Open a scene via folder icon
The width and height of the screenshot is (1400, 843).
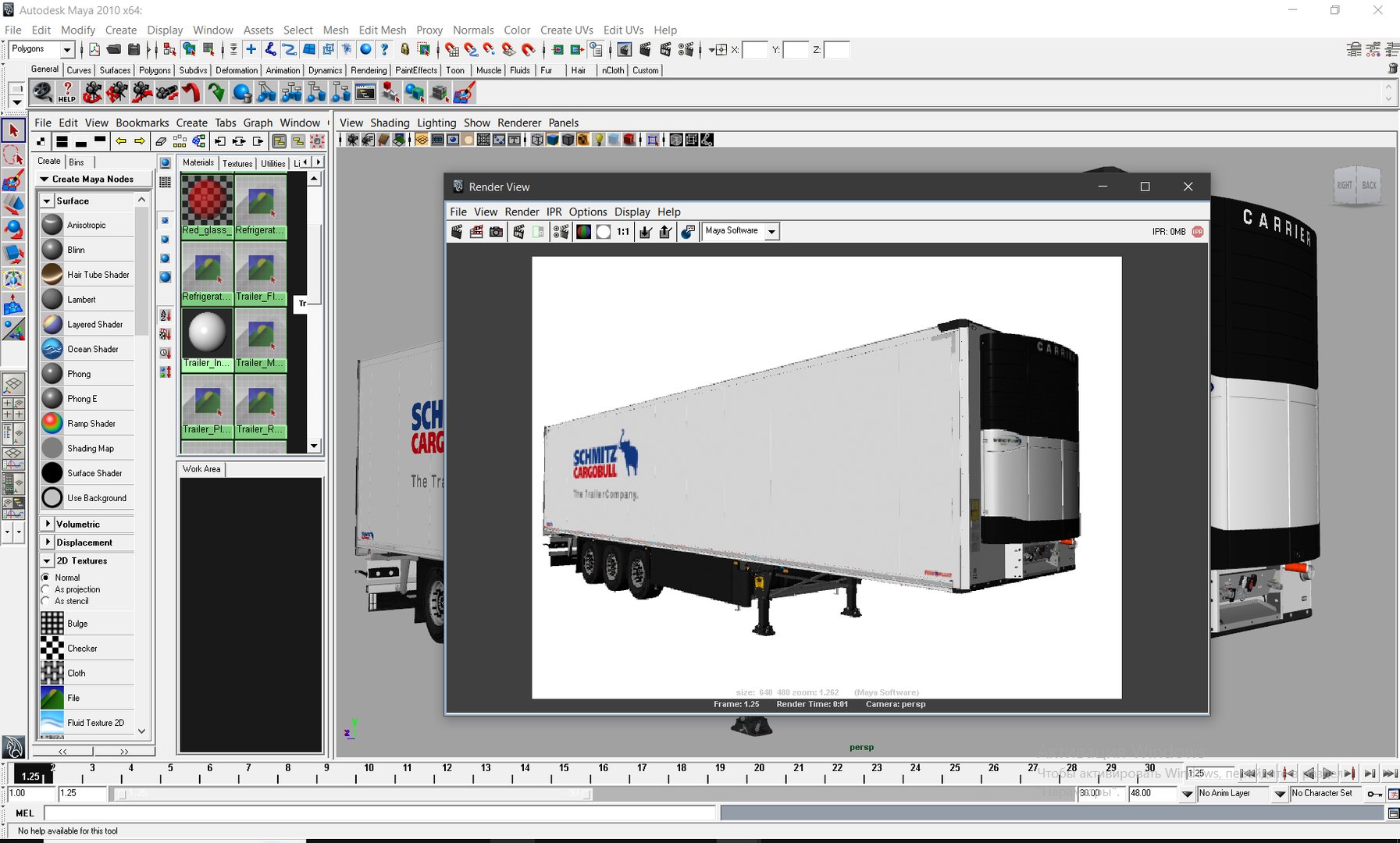click(114, 49)
